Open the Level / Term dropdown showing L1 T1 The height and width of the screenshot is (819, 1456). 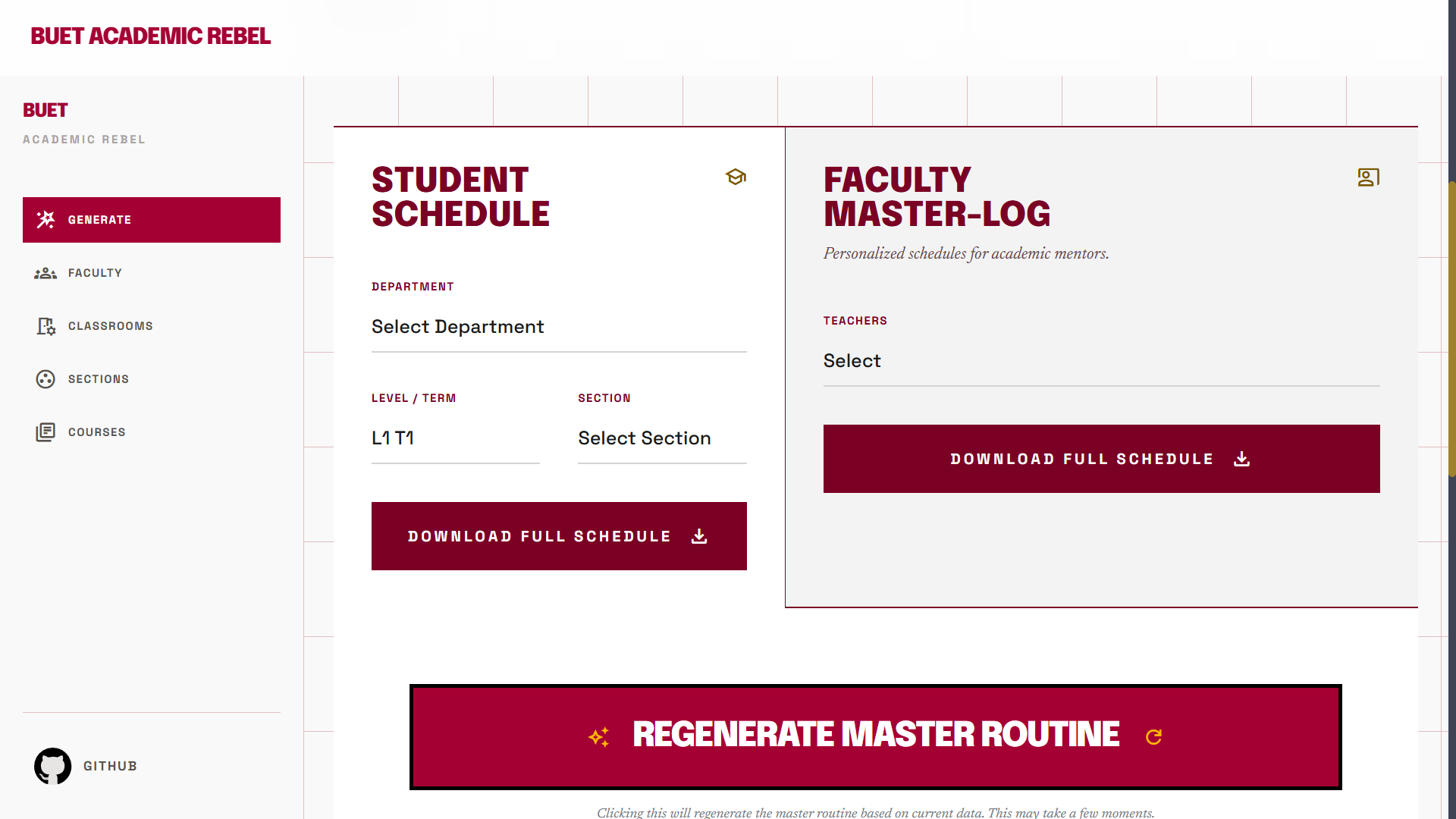point(456,438)
